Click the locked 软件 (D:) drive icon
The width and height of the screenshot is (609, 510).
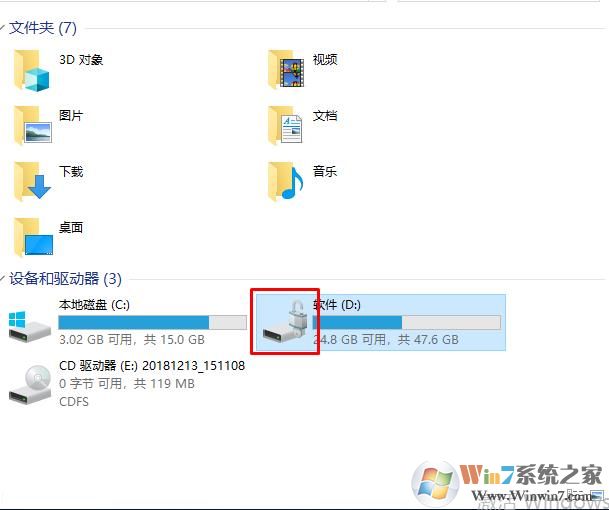pyautogui.click(x=285, y=322)
